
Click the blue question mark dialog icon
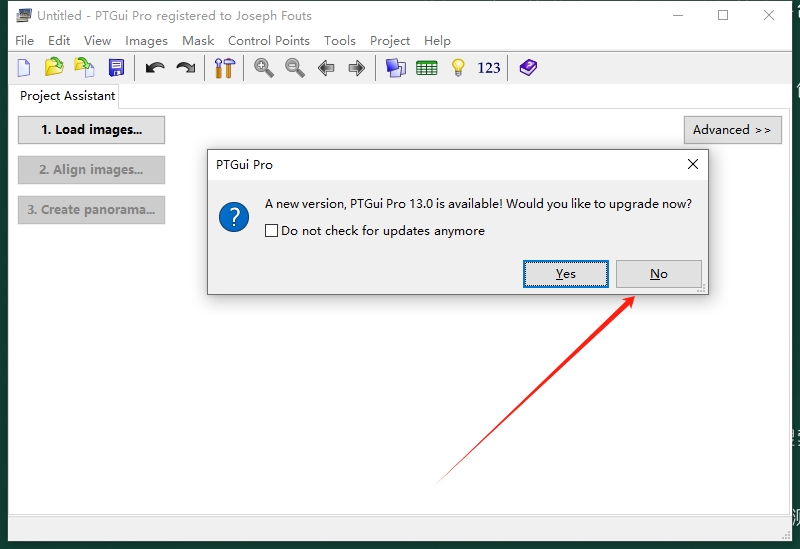234,217
